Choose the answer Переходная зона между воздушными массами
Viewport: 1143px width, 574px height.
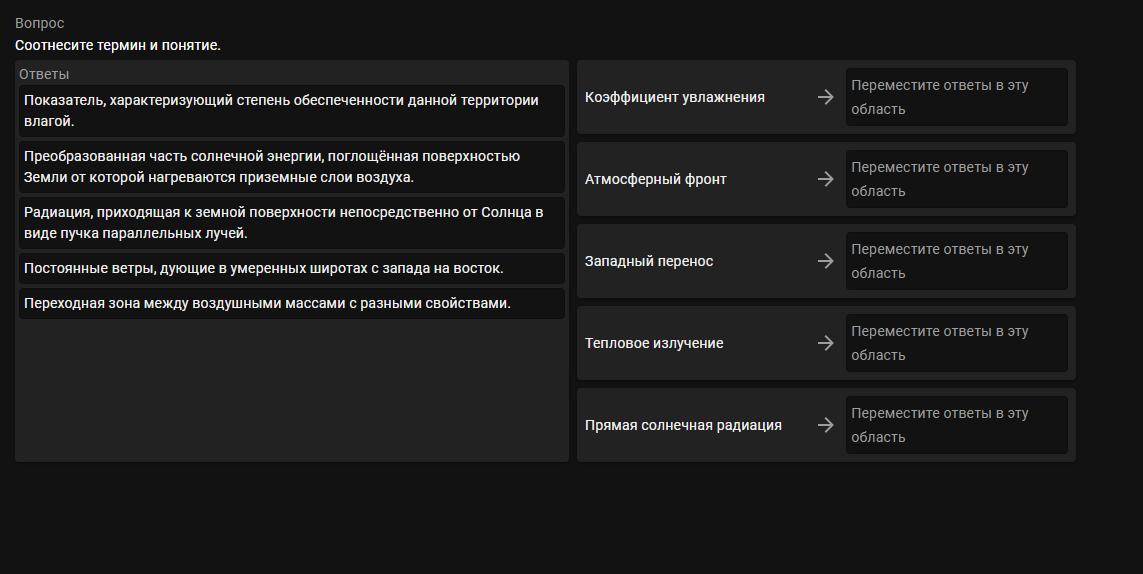pyautogui.click(x=292, y=303)
